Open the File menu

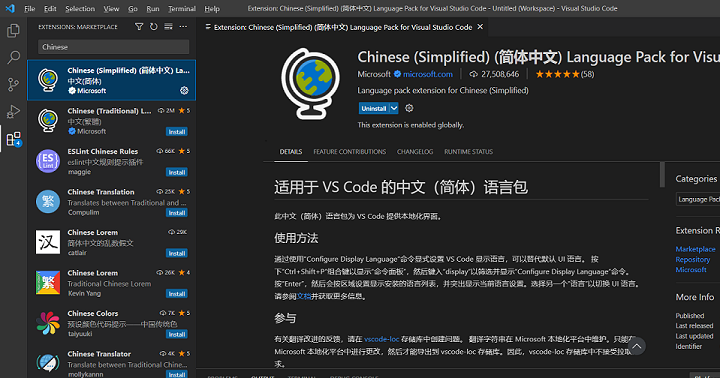(x=29, y=8)
